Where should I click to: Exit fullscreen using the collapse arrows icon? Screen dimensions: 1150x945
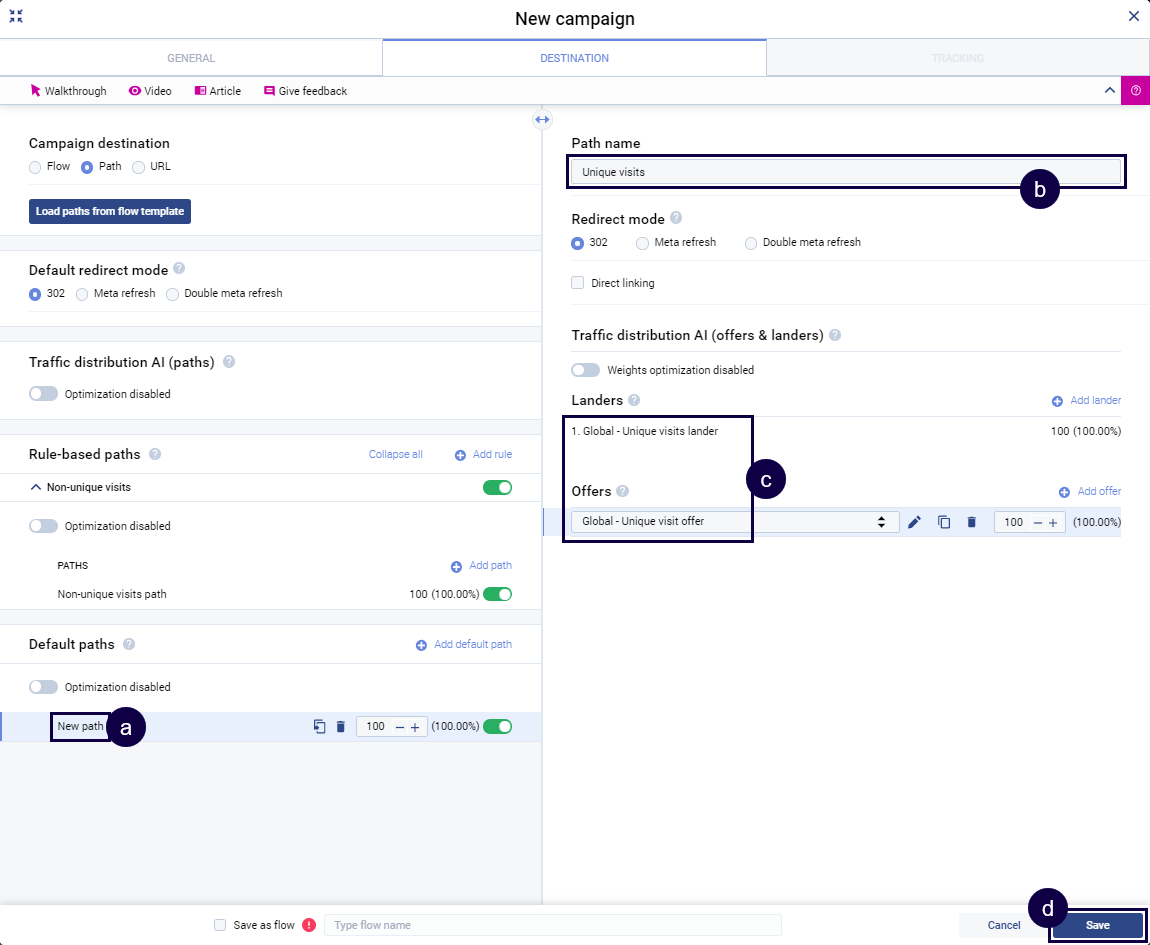(x=16, y=16)
